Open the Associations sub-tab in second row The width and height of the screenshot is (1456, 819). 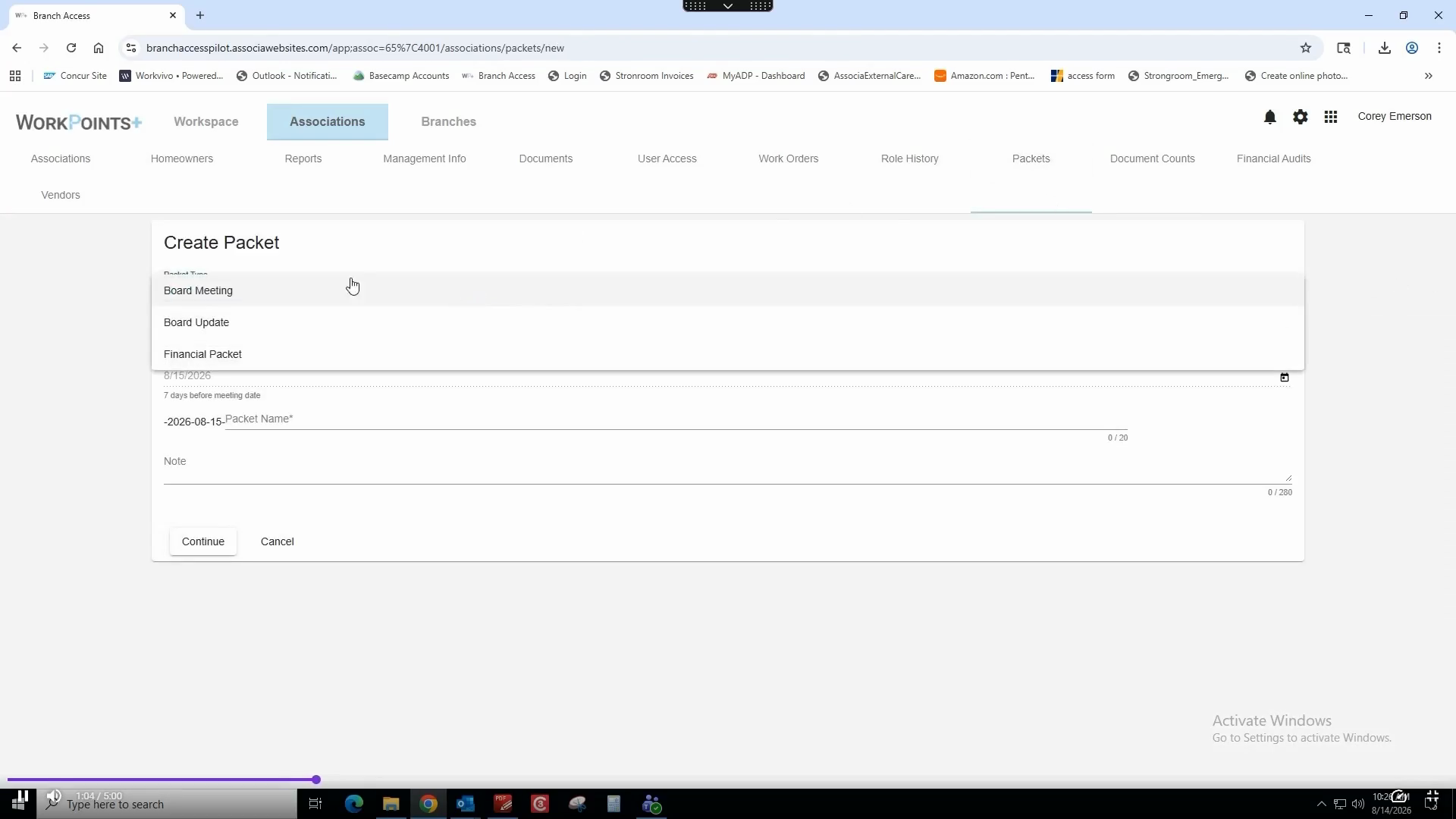click(61, 158)
